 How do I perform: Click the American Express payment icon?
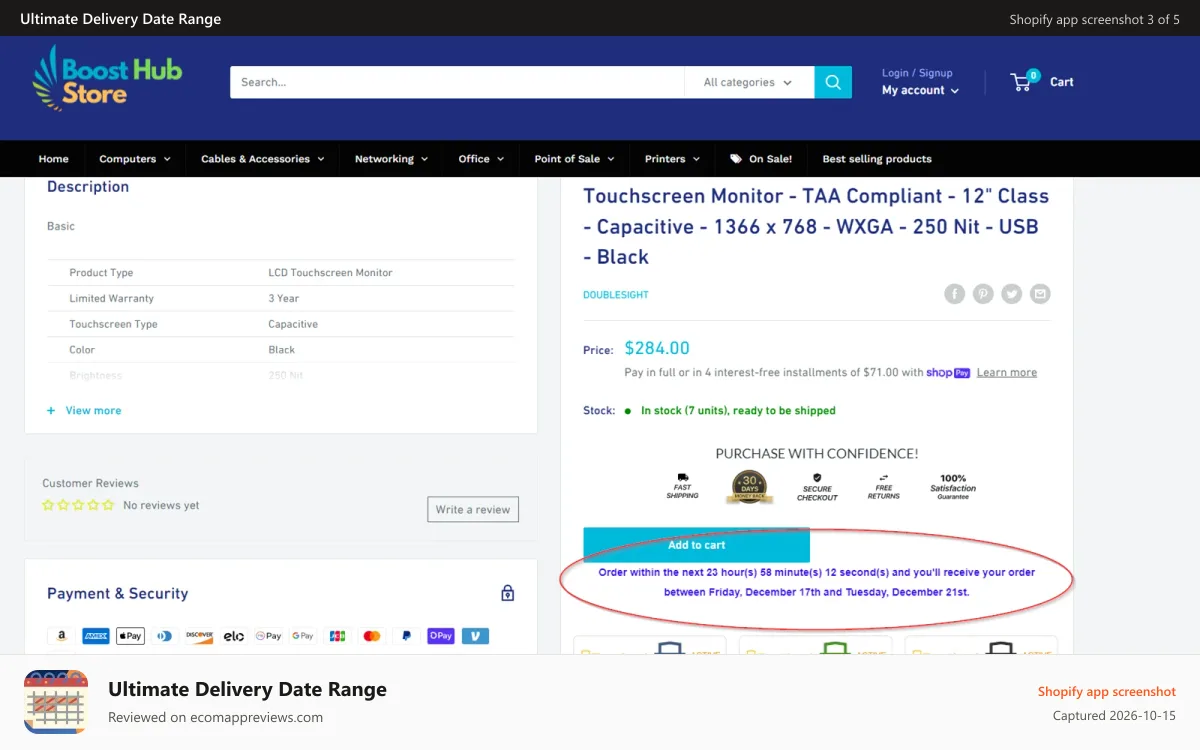tap(95, 636)
